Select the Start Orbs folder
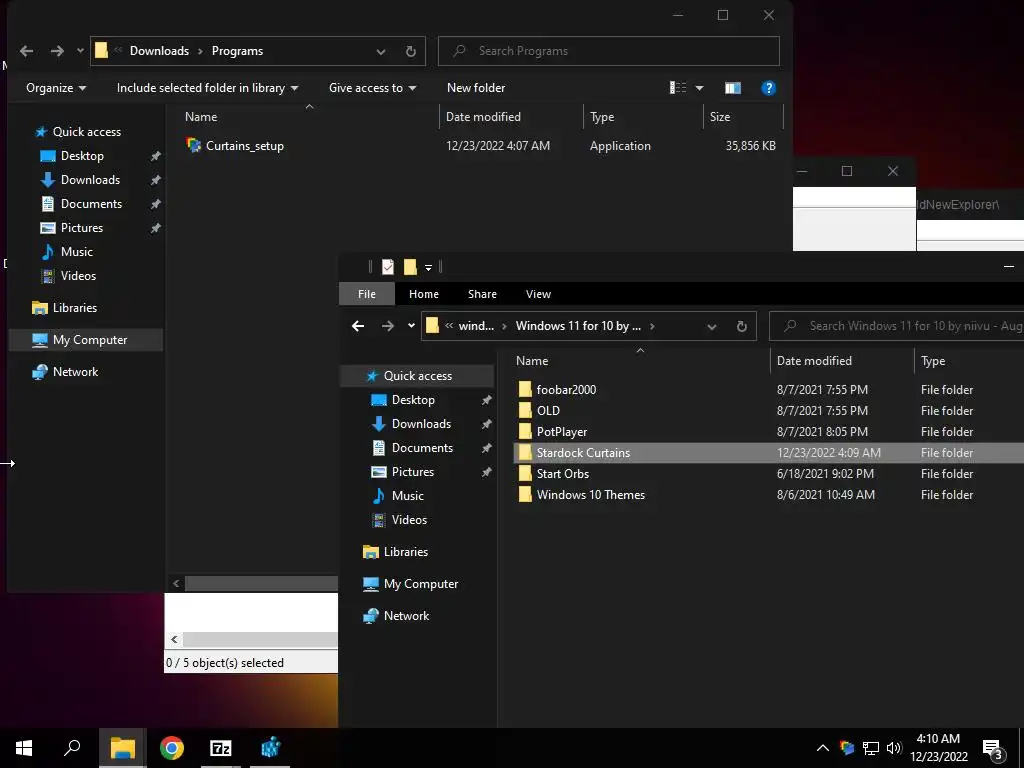 562,473
